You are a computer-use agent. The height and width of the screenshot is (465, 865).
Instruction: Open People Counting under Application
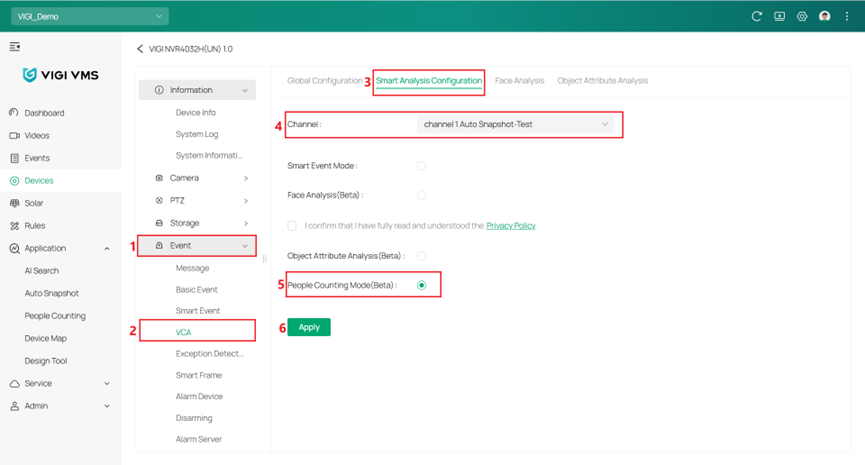55,316
